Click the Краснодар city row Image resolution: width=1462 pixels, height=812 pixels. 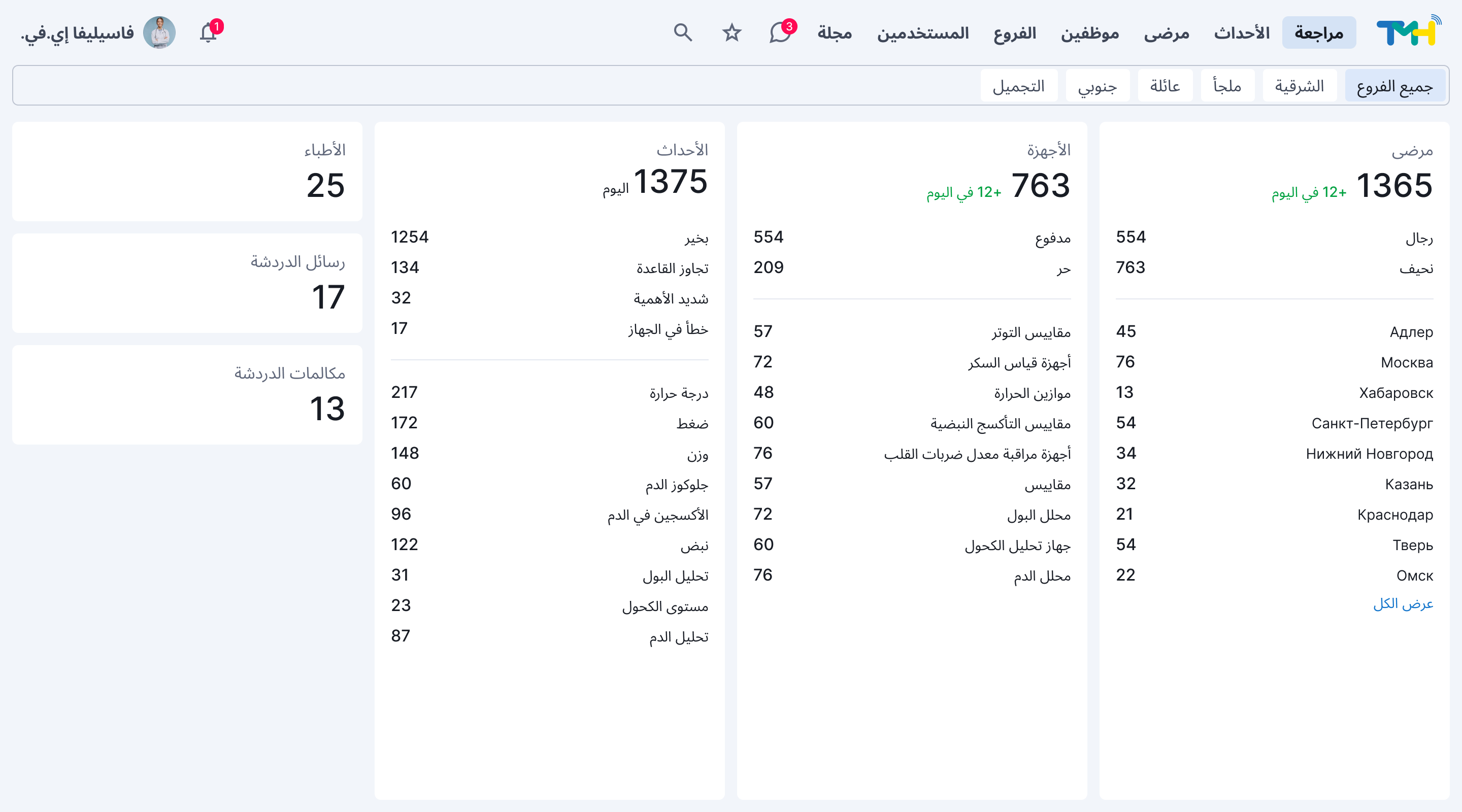[1274, 514]
